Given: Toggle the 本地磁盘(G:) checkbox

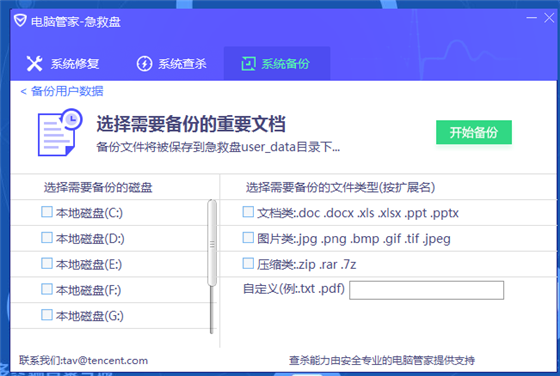Looking at the screenshot, I should pyautogui.click(x=47, y=315).
